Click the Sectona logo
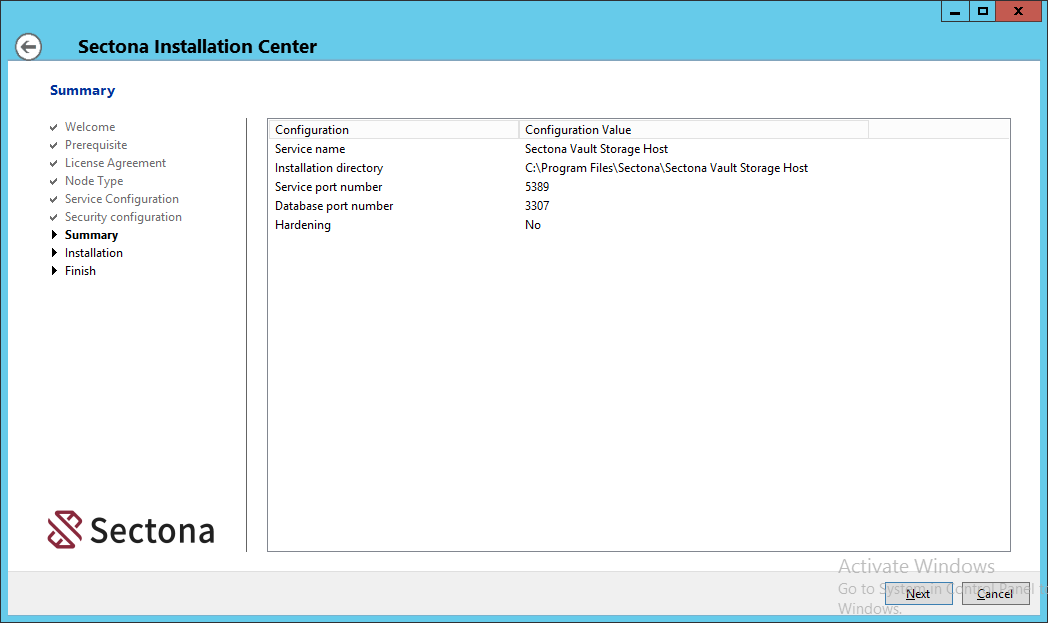Screen dimensions: 1048x623 [131, 530]
